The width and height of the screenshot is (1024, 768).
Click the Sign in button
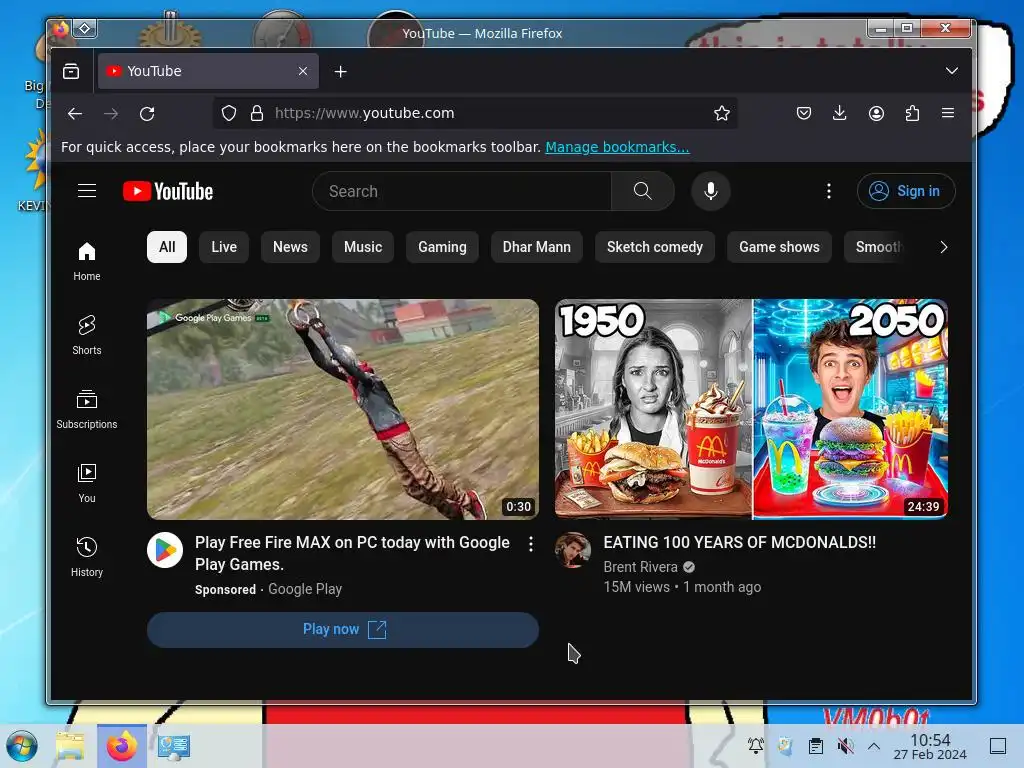906,191
